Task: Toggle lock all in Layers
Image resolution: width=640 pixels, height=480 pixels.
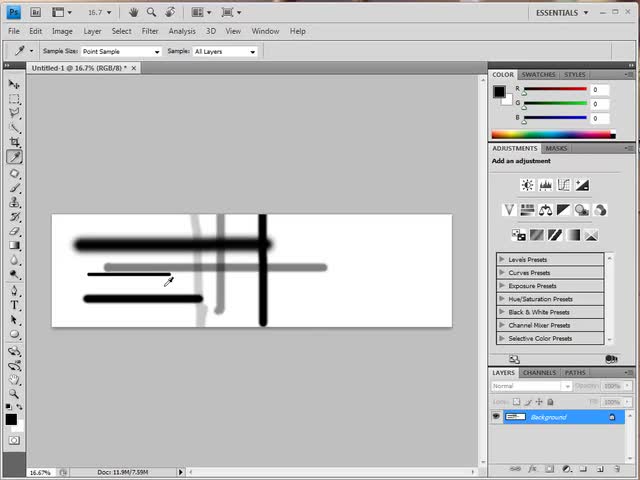Action: (550, 402)
